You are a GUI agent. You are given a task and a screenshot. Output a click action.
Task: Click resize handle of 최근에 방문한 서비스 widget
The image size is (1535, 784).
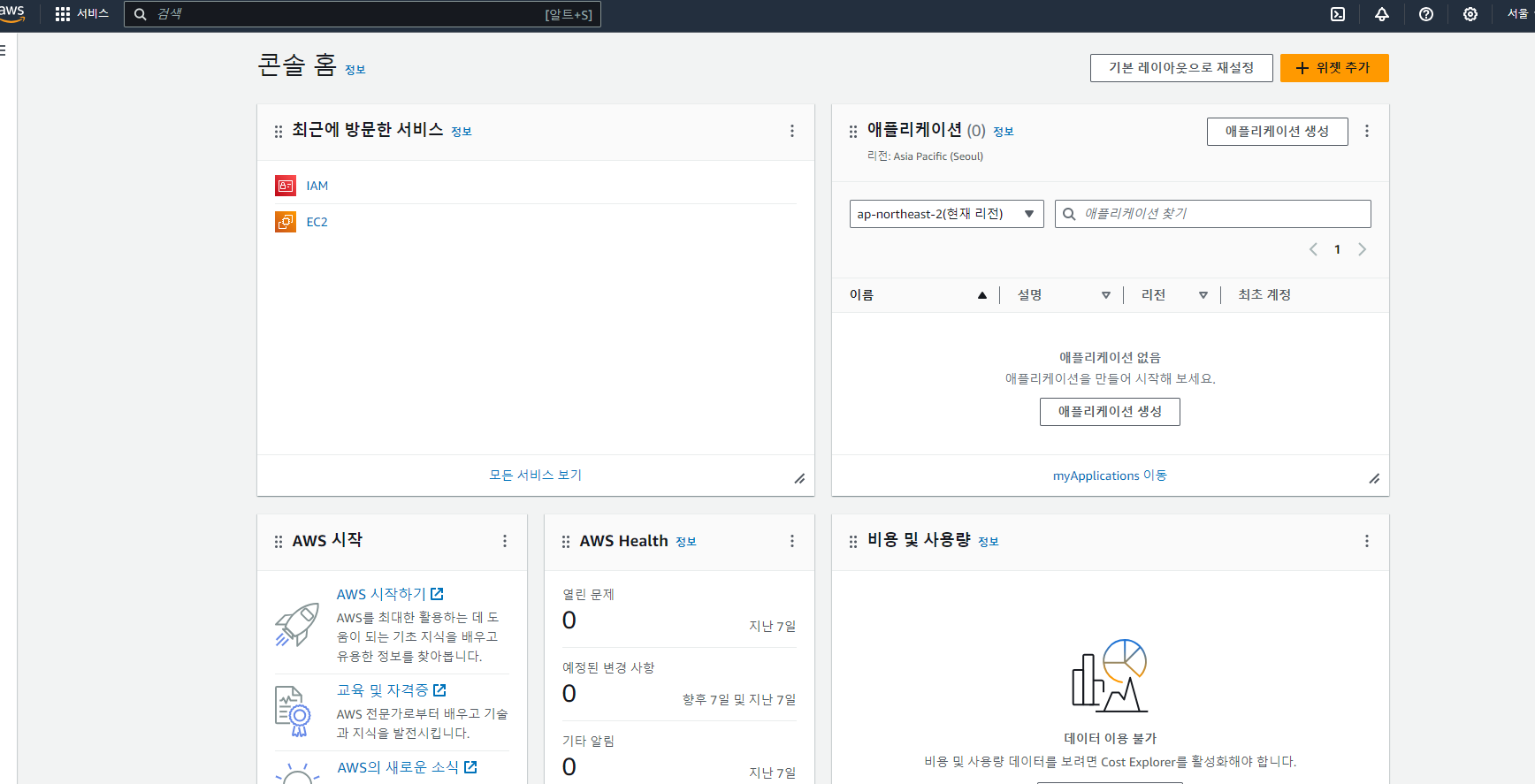[x=799, y=478]
